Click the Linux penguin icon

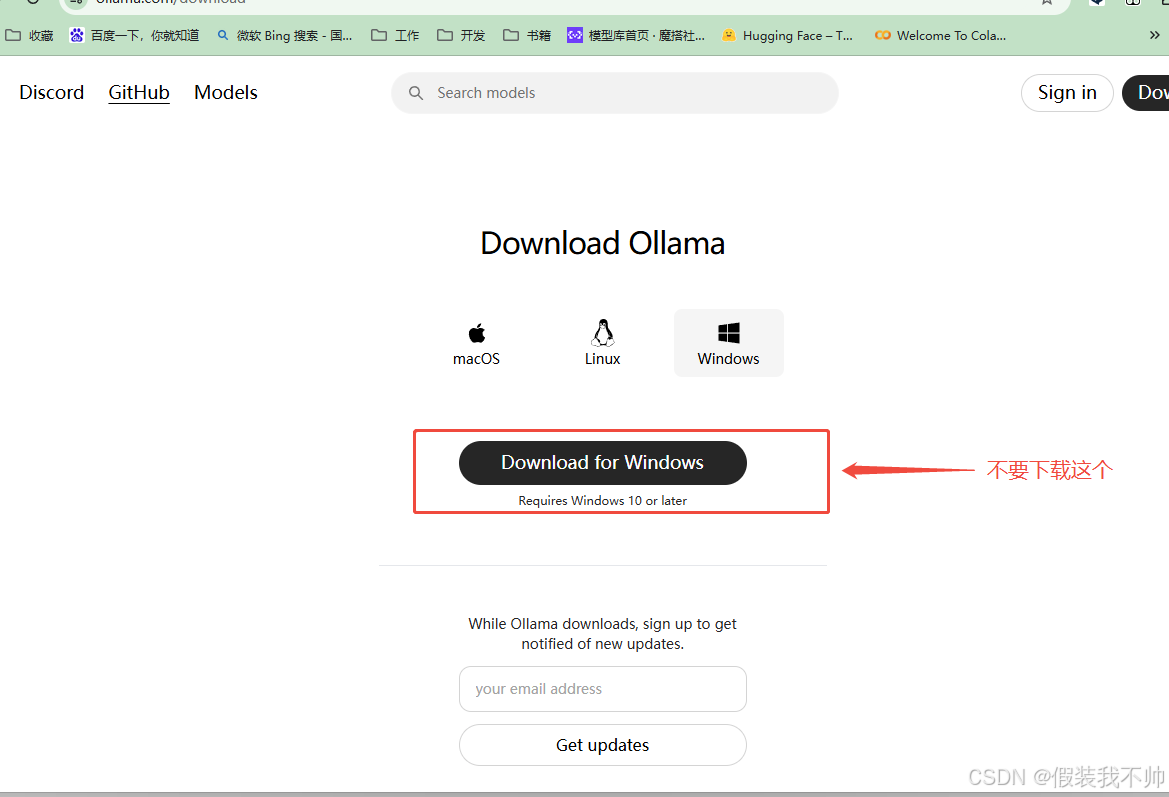click(602, 333)
